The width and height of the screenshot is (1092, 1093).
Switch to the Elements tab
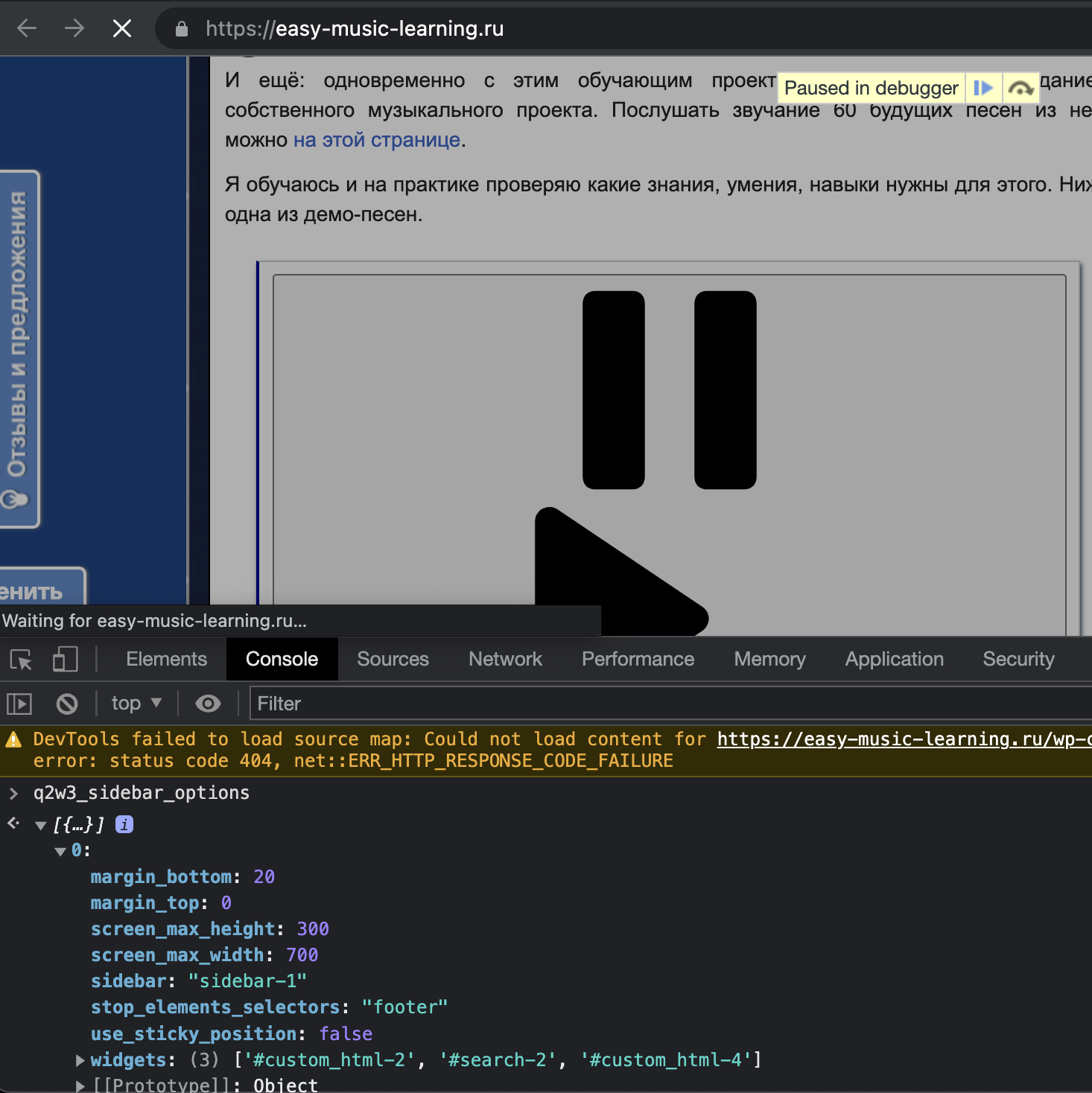[x=167, y=659]
